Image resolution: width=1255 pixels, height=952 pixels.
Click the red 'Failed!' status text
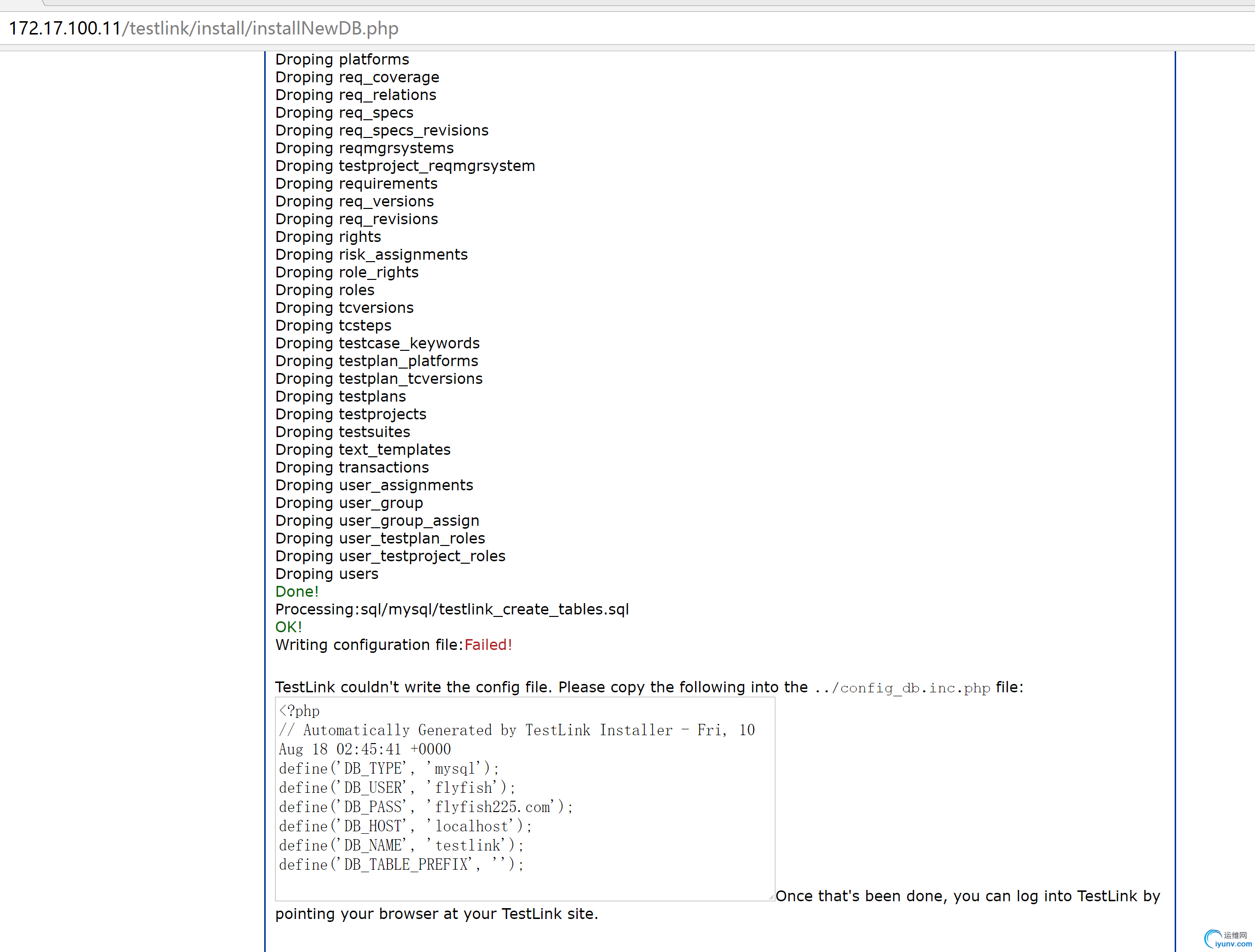[x=488, y=645]
